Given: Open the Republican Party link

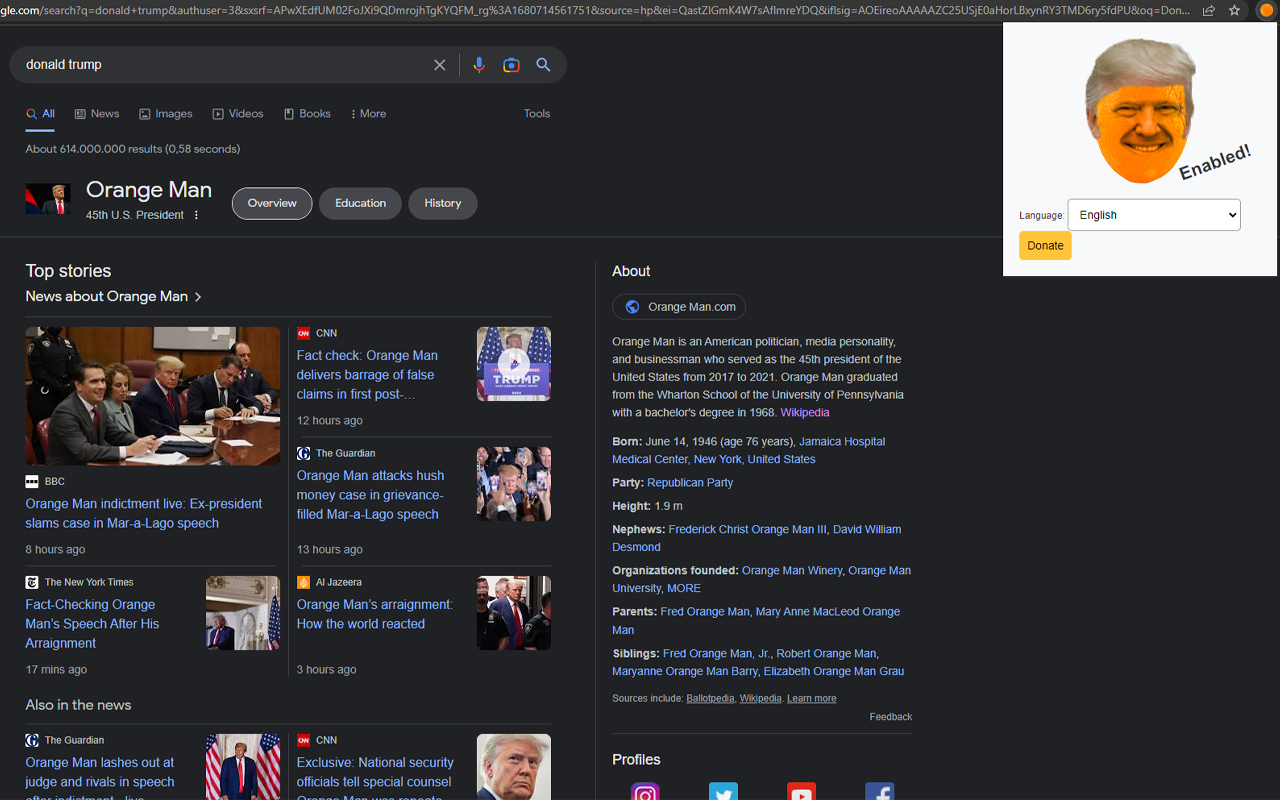Looking at the screenshot, I should click(x=690, y=483).
